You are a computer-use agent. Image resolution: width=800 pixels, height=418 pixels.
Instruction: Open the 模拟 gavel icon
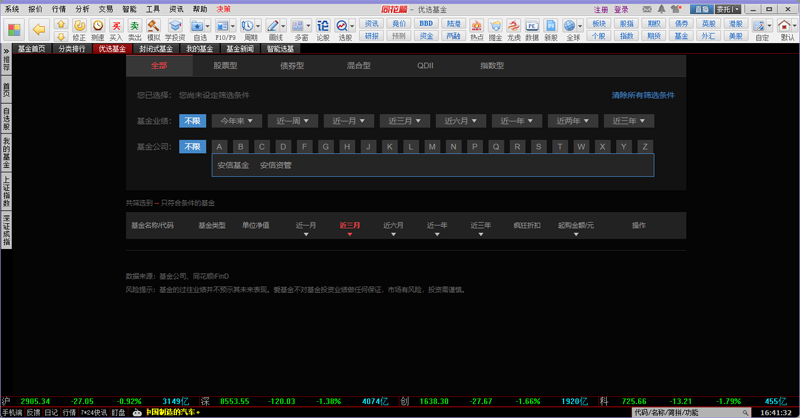point(153,28)
